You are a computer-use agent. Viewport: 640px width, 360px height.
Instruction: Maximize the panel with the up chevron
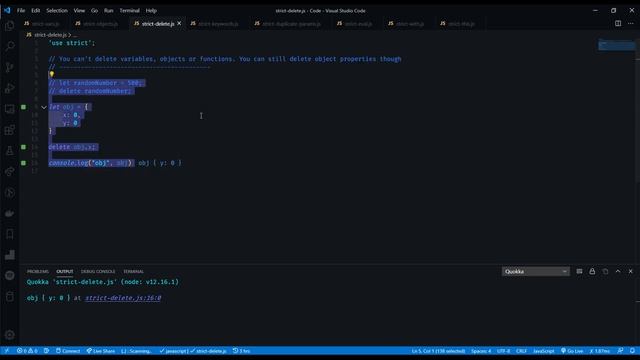pyautogui.click(x=618, y=271)
